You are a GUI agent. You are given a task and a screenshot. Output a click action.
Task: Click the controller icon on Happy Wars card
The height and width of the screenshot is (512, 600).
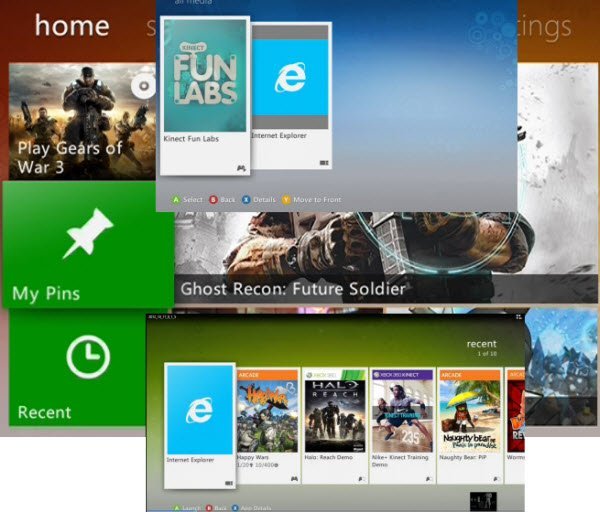point(294,478)
